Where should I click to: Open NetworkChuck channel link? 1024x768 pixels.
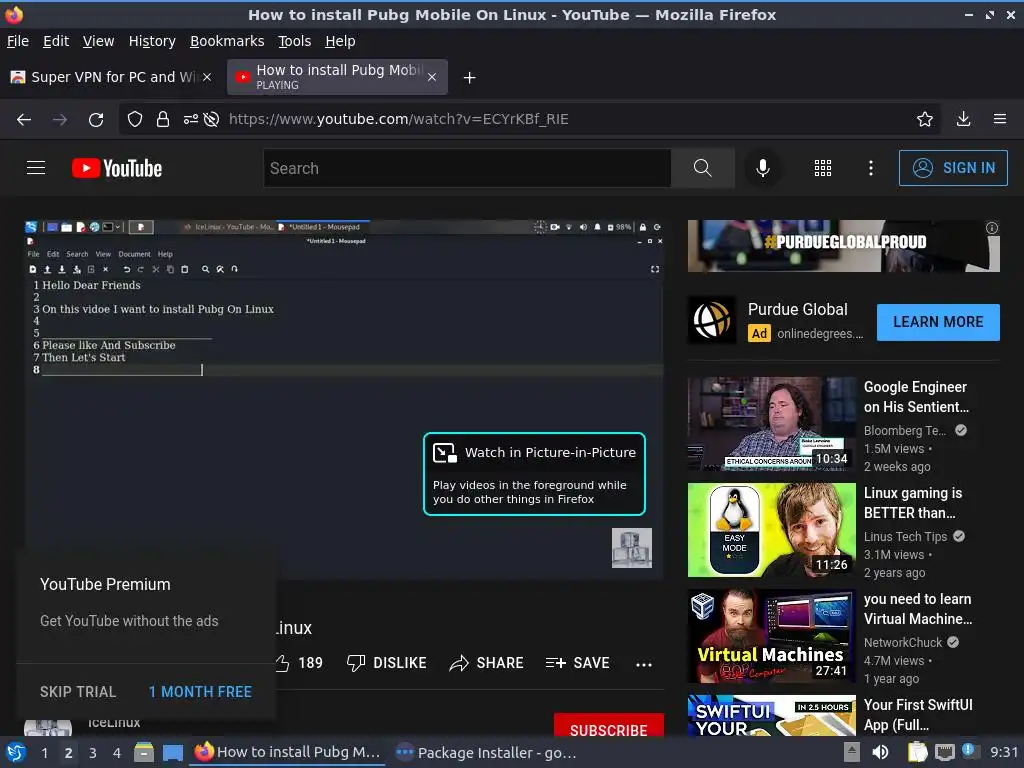point(903,642)
